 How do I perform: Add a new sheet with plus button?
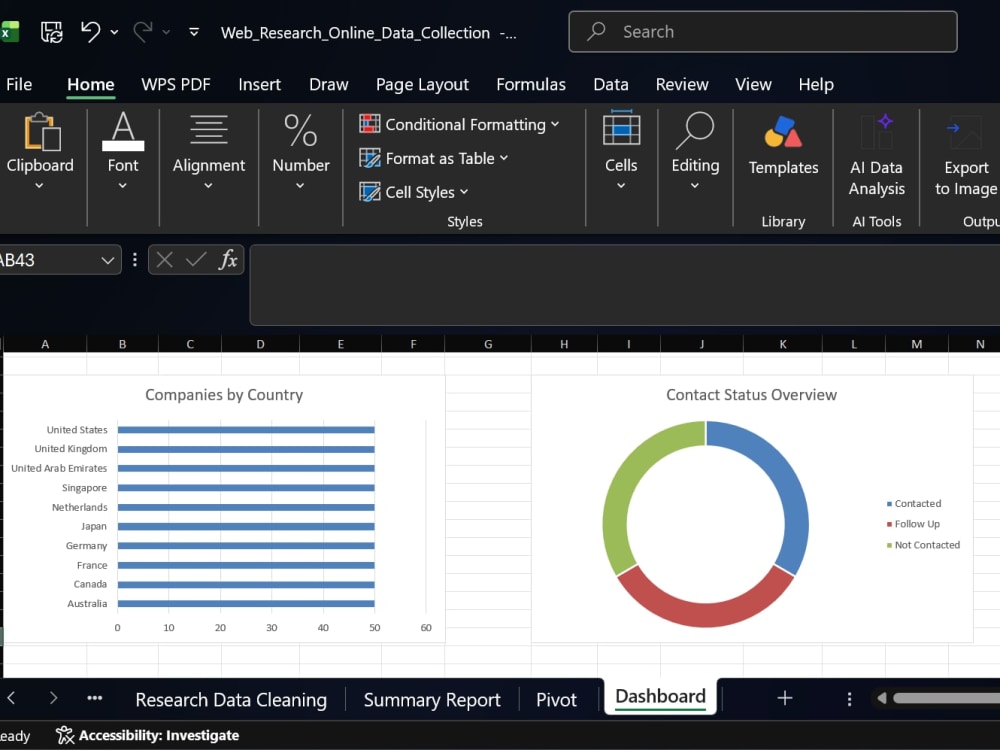(784, 698)
